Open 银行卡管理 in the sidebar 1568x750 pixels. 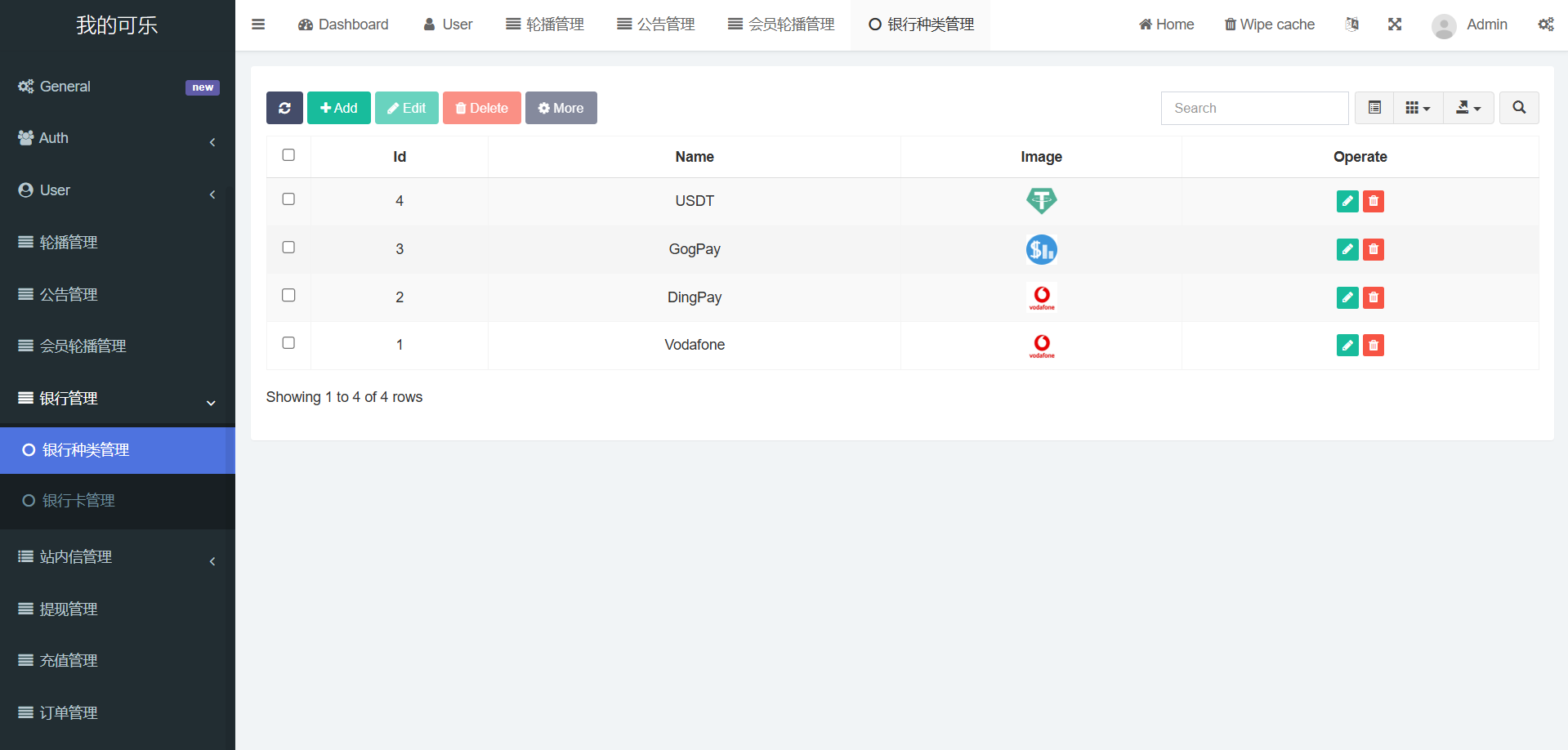coord(78,501)
